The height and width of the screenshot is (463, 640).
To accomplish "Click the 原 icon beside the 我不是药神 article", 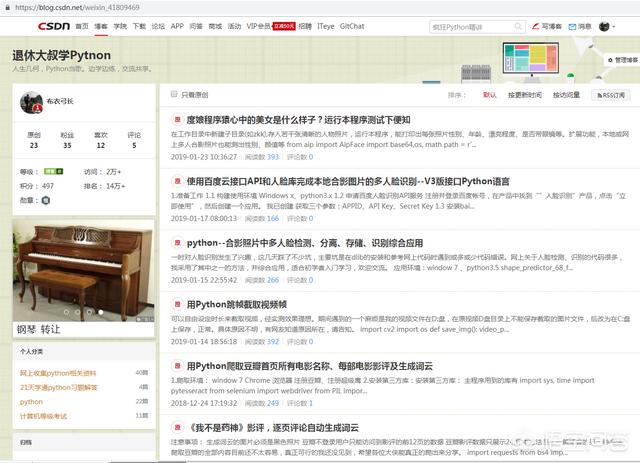I will [x=177, y=427].
